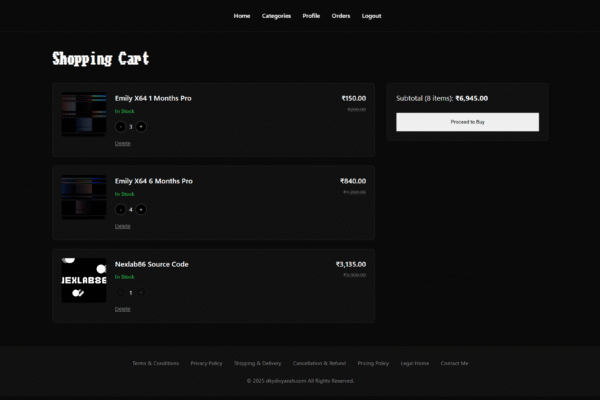Decrease quantity of Emily X64 6 Months Pro

point(120,209)
